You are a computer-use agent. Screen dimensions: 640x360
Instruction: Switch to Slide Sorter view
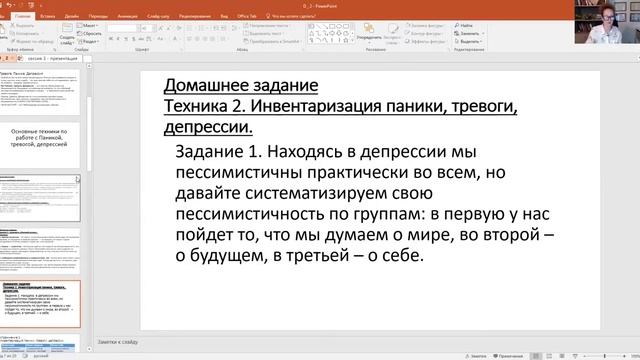click(x=549, y=356)
